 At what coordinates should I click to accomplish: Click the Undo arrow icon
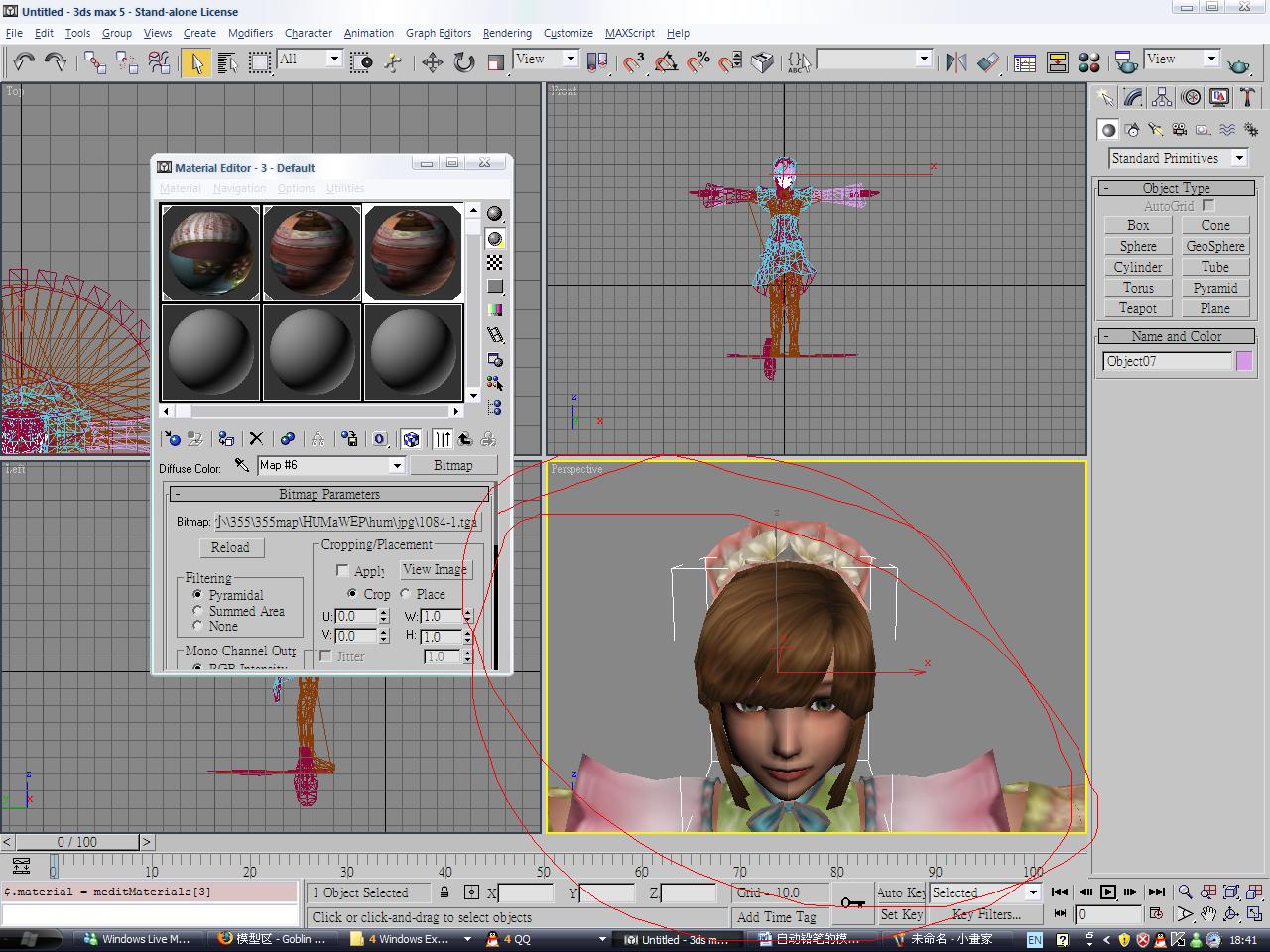[x=24, y=62]
